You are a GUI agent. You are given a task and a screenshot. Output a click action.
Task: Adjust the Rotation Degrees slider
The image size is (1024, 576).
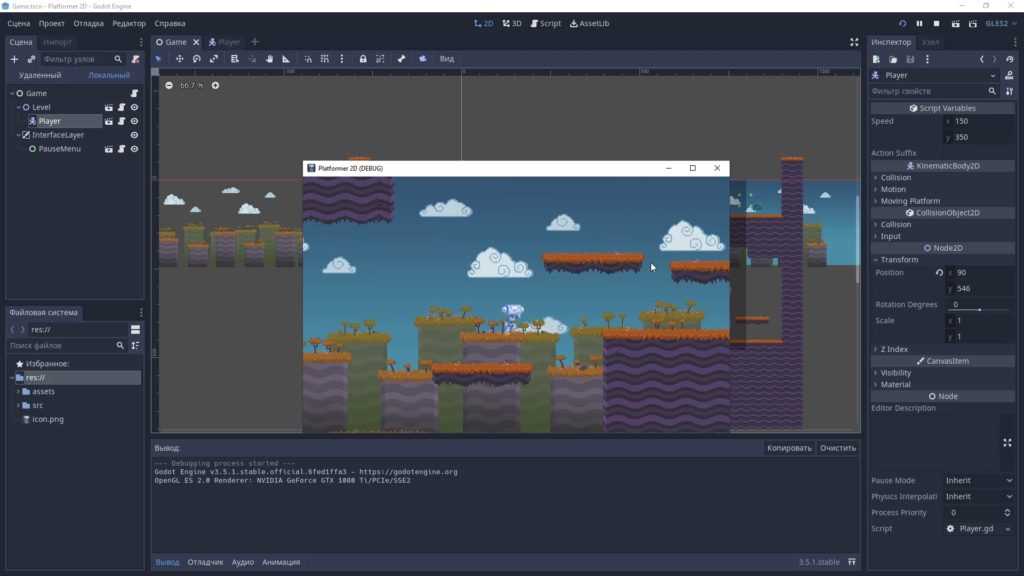[x=979, y=310]
